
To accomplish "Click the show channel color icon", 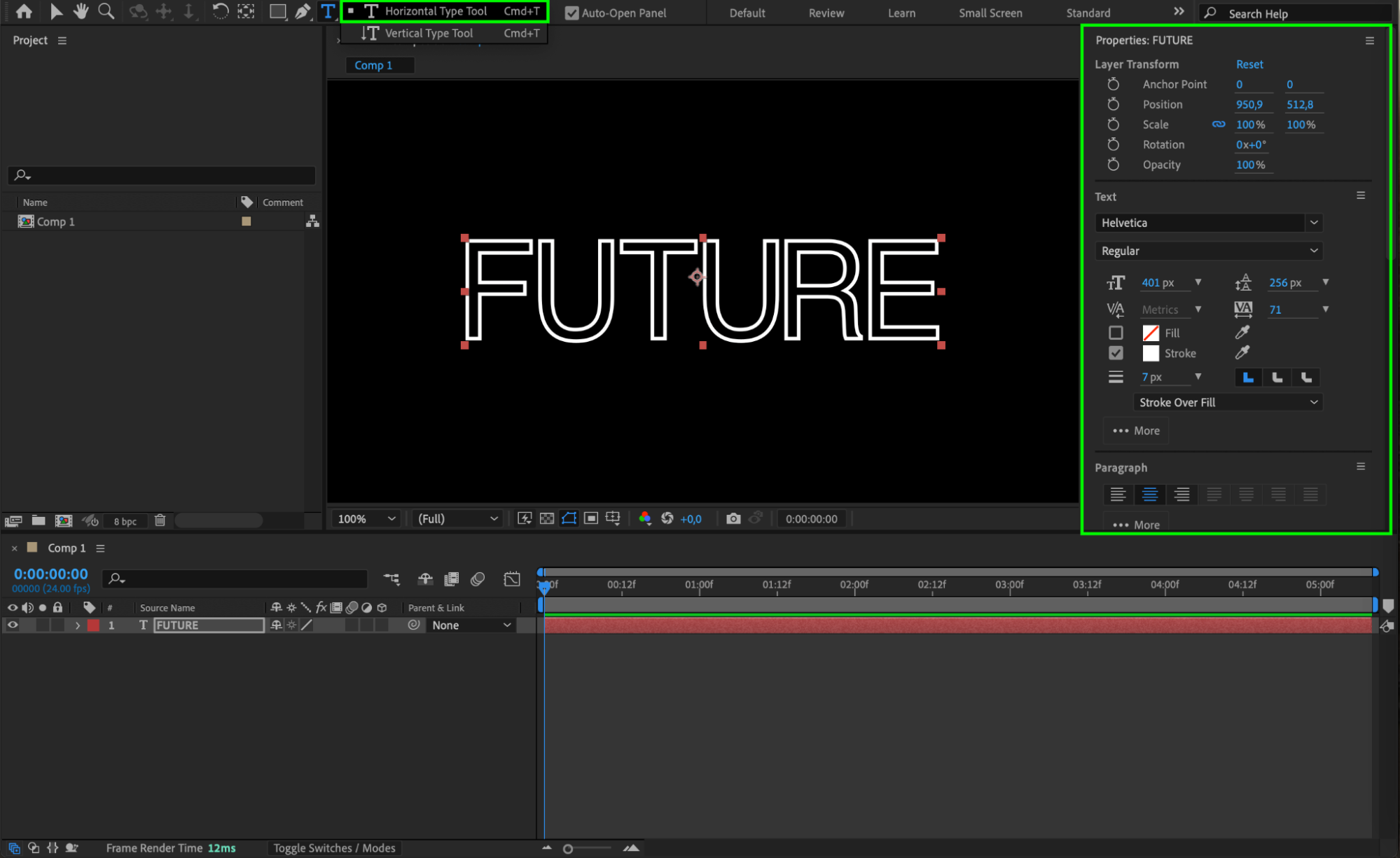I will tap(644, 518).
